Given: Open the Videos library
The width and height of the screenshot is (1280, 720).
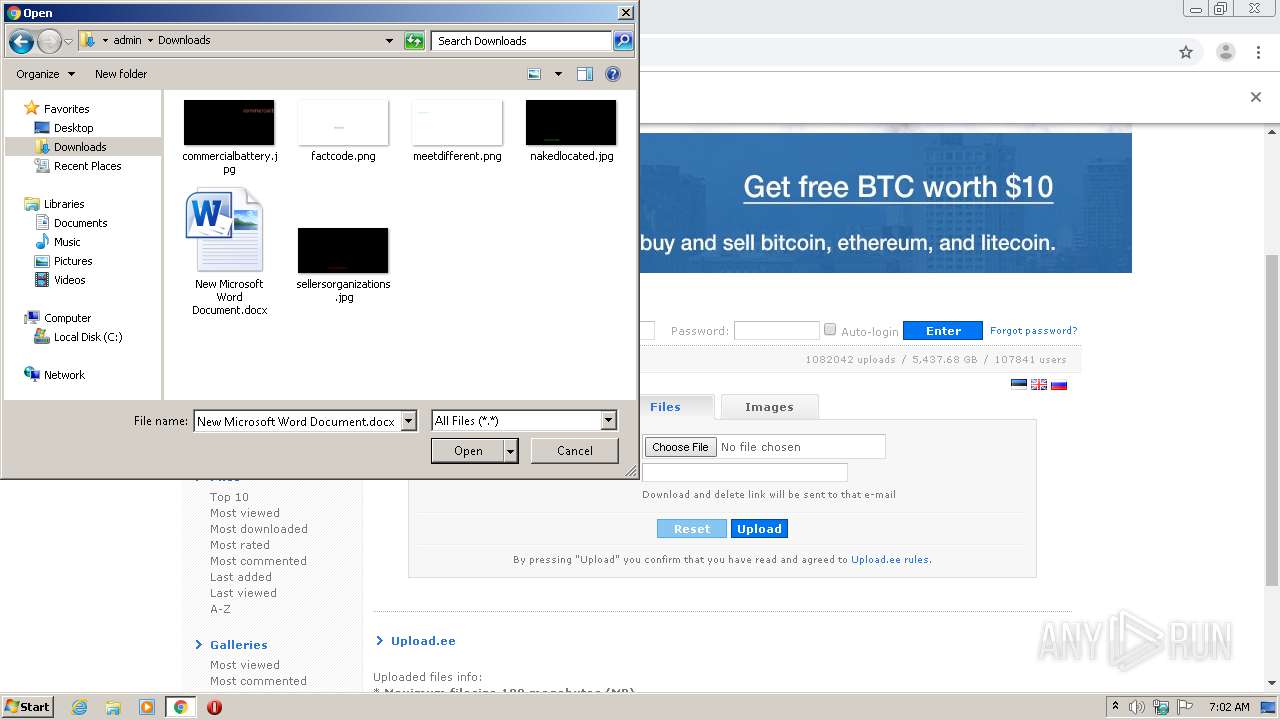Looking at the screenshot, I should (x=60, y=280).
